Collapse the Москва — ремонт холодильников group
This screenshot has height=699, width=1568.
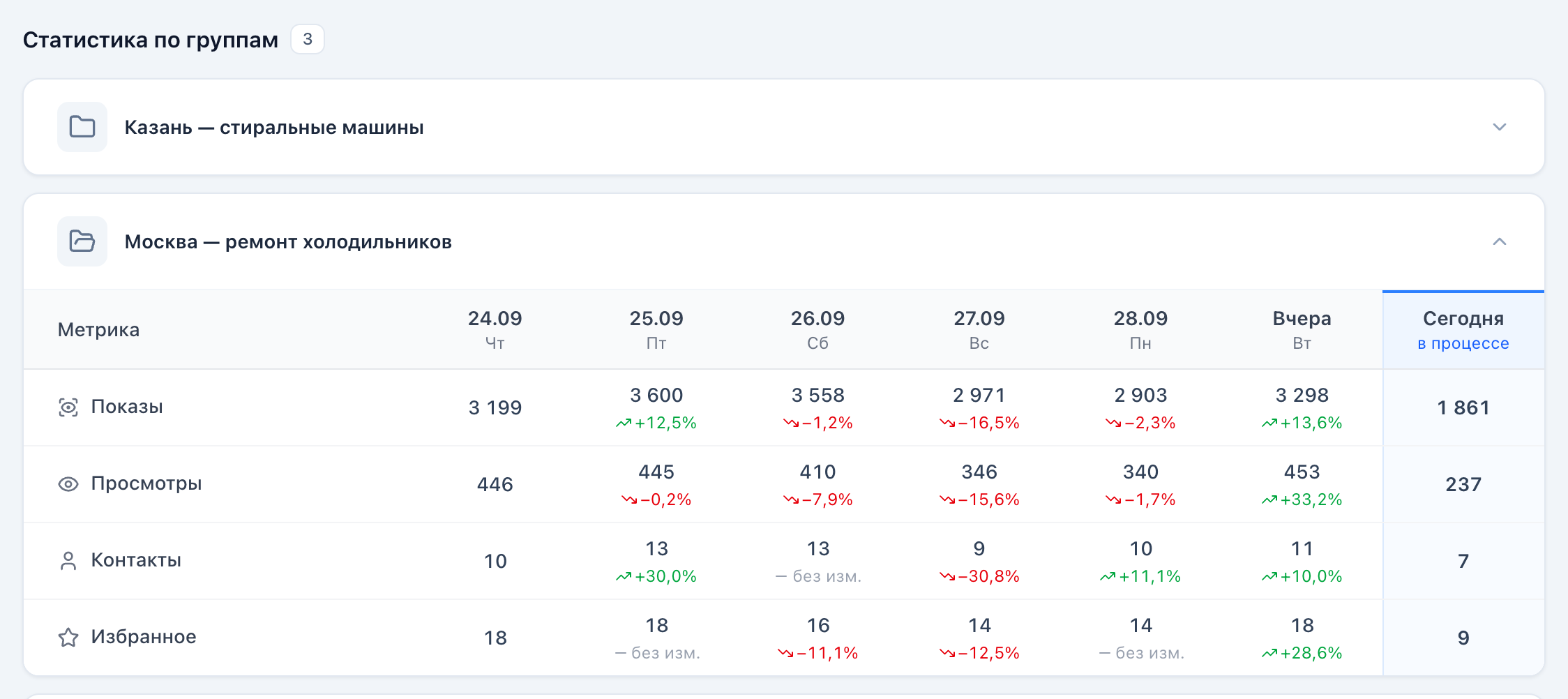pyautogui.click(x=1500, y=241)
